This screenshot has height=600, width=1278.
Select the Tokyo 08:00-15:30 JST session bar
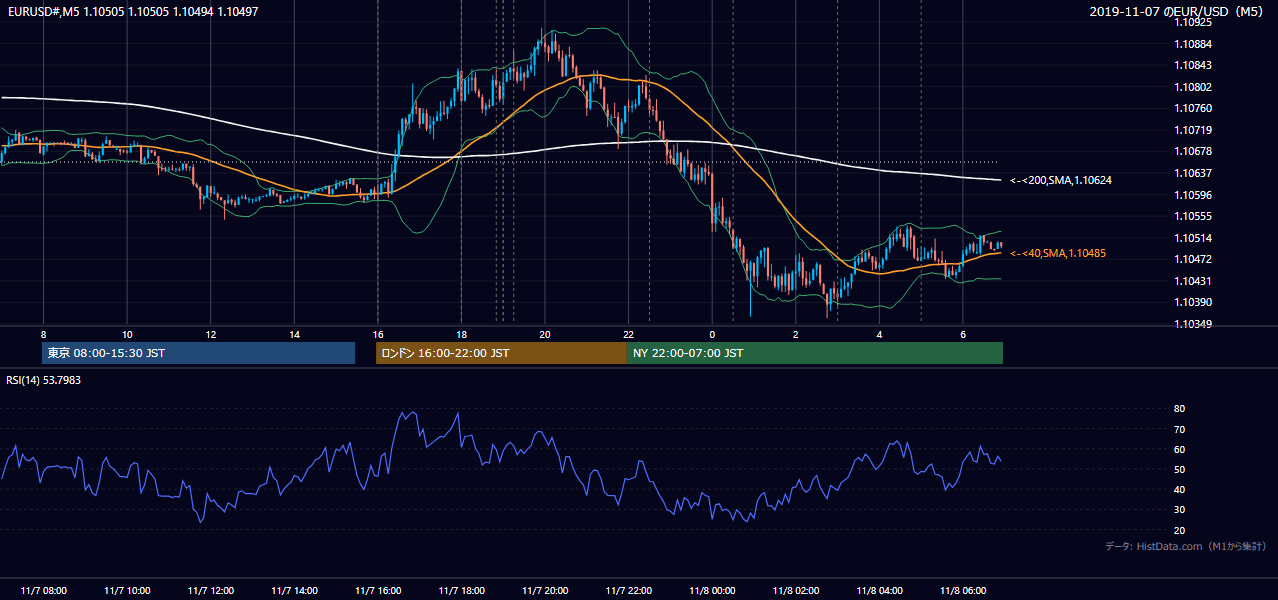pos(198,353)
